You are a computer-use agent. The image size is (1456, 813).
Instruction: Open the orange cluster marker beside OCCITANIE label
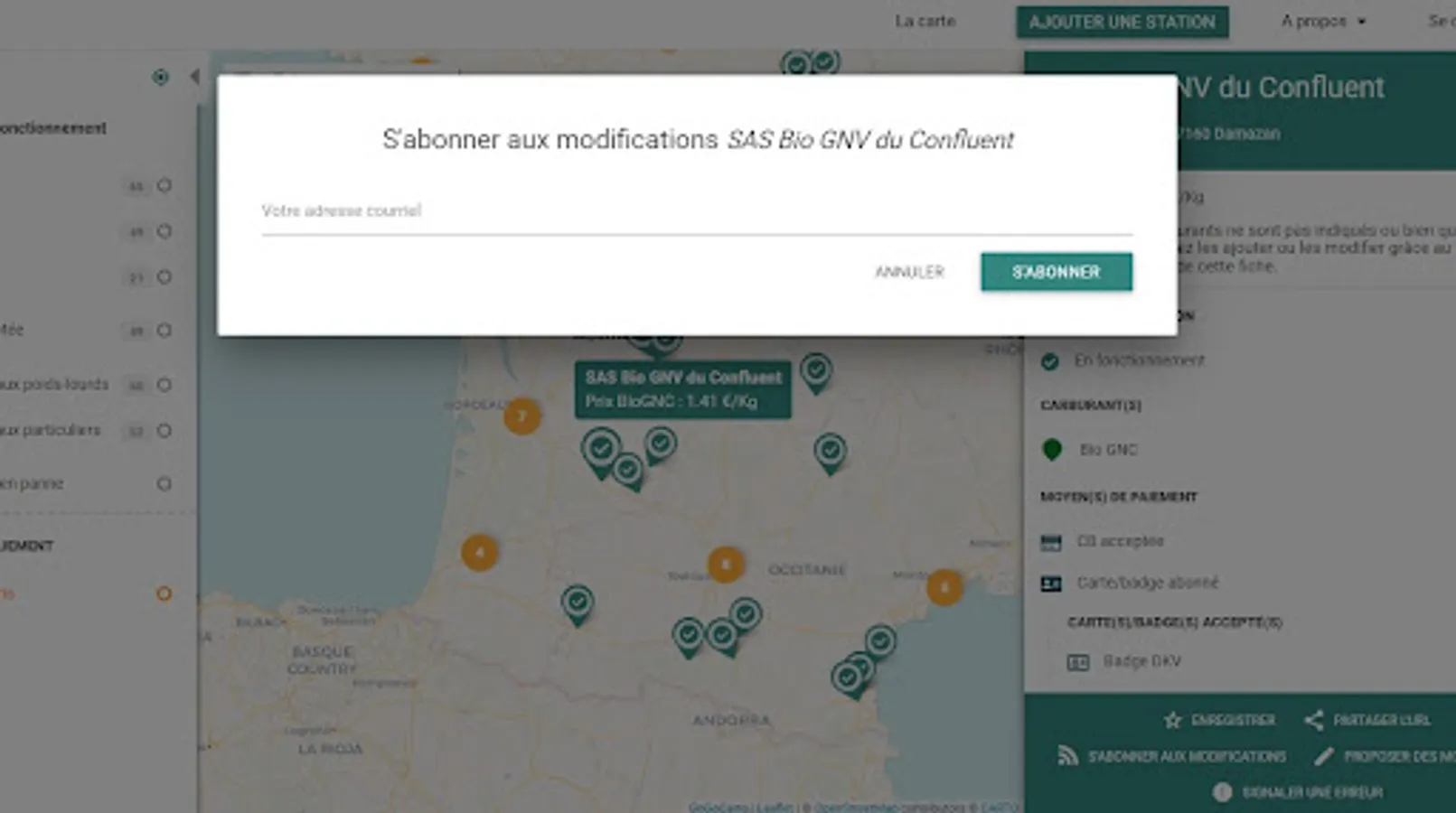(x=725, y=565)
